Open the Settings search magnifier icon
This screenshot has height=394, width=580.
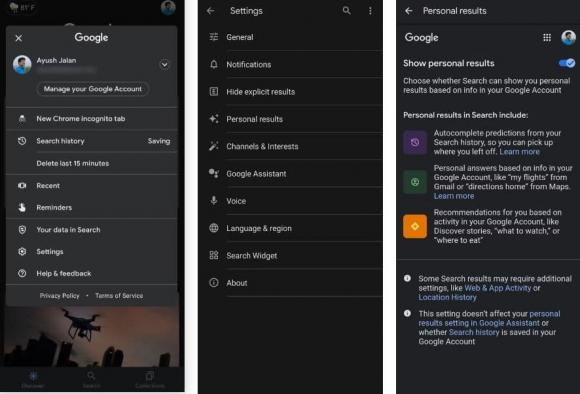click(x=346, y=11)
